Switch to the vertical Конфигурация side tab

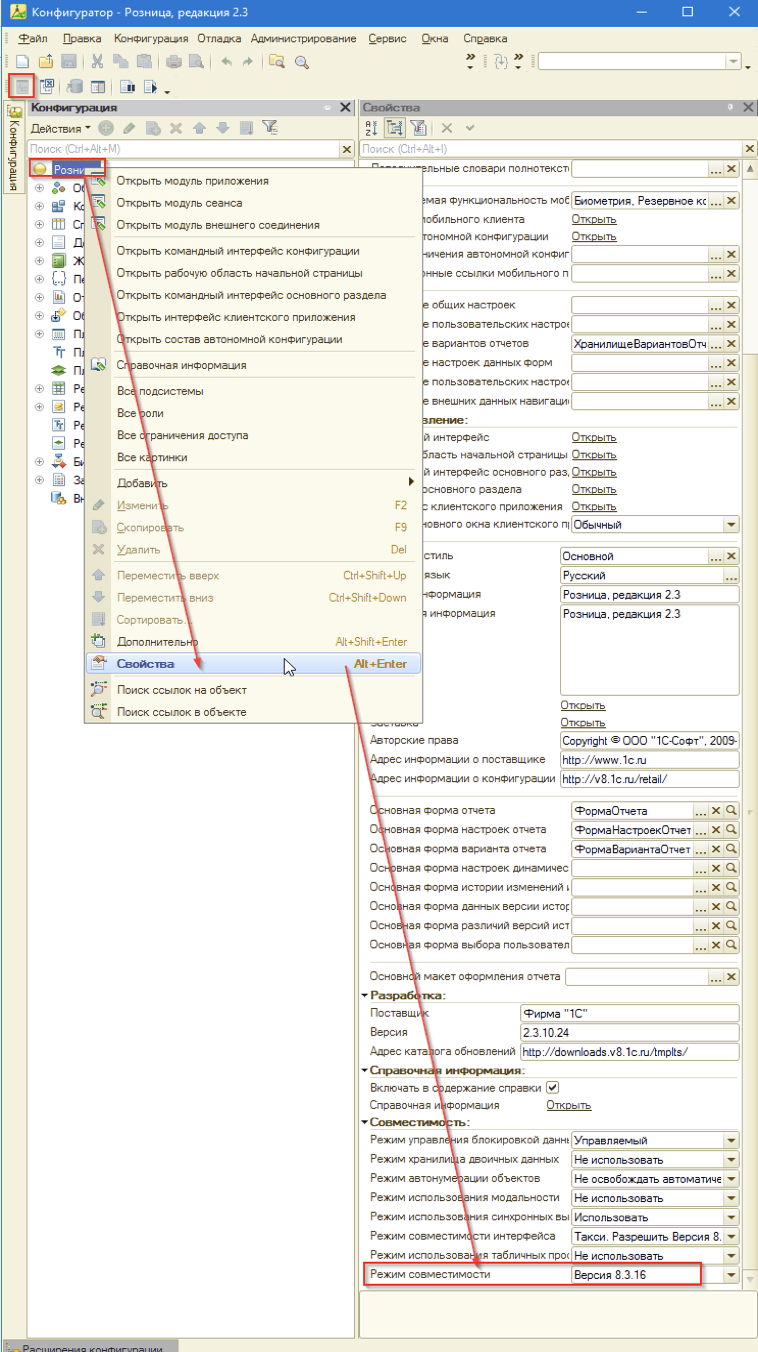click(15, 150)
